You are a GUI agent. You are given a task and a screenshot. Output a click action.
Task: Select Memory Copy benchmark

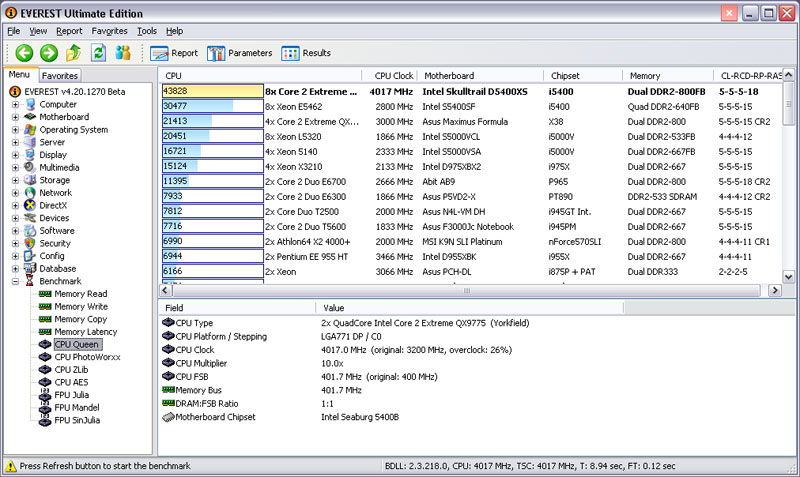81,319
